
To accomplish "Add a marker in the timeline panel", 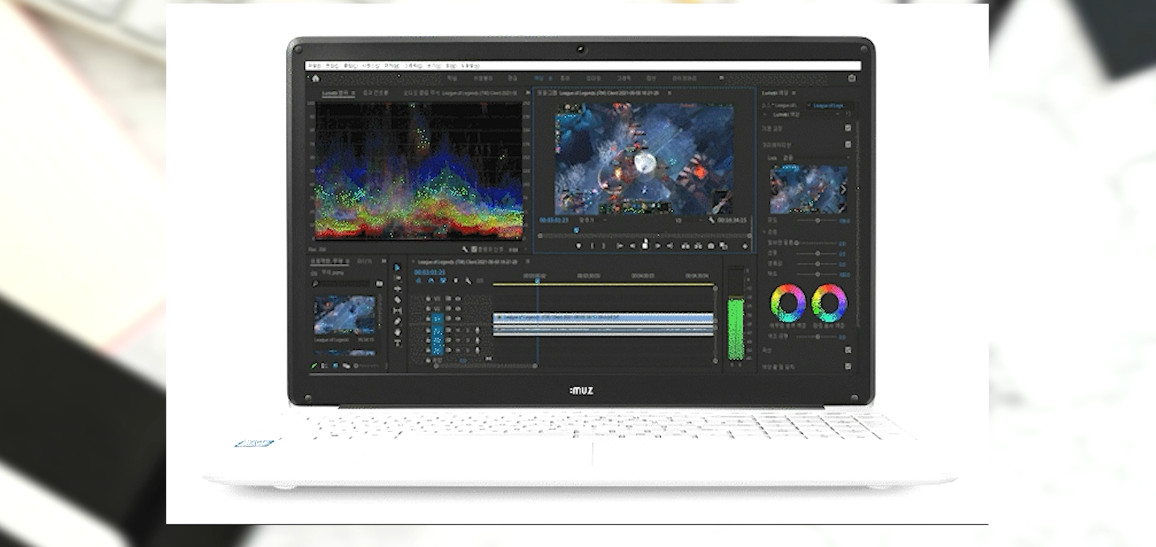I will pyautogui.click(x=456, y=281).
